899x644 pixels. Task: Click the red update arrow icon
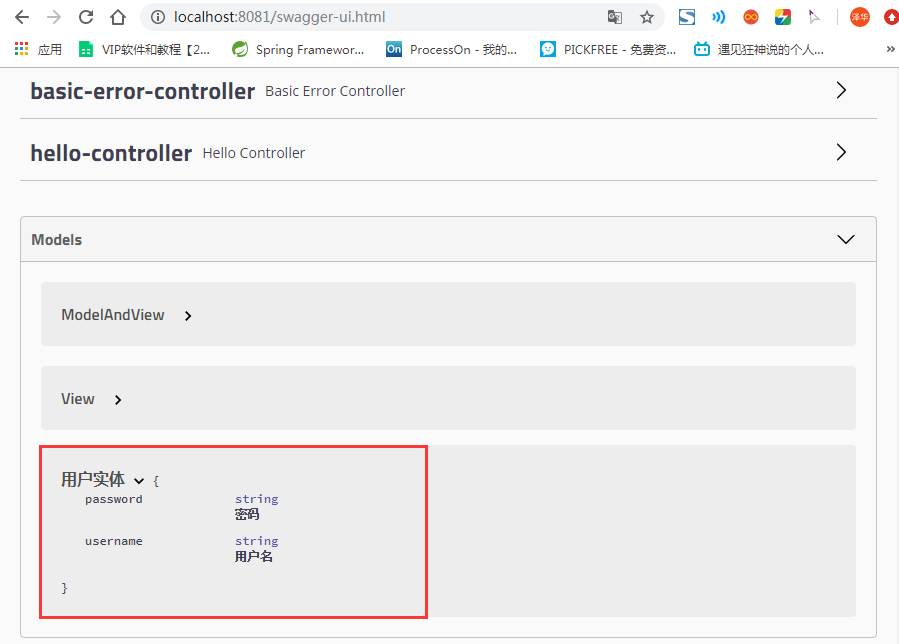point(892,17)
